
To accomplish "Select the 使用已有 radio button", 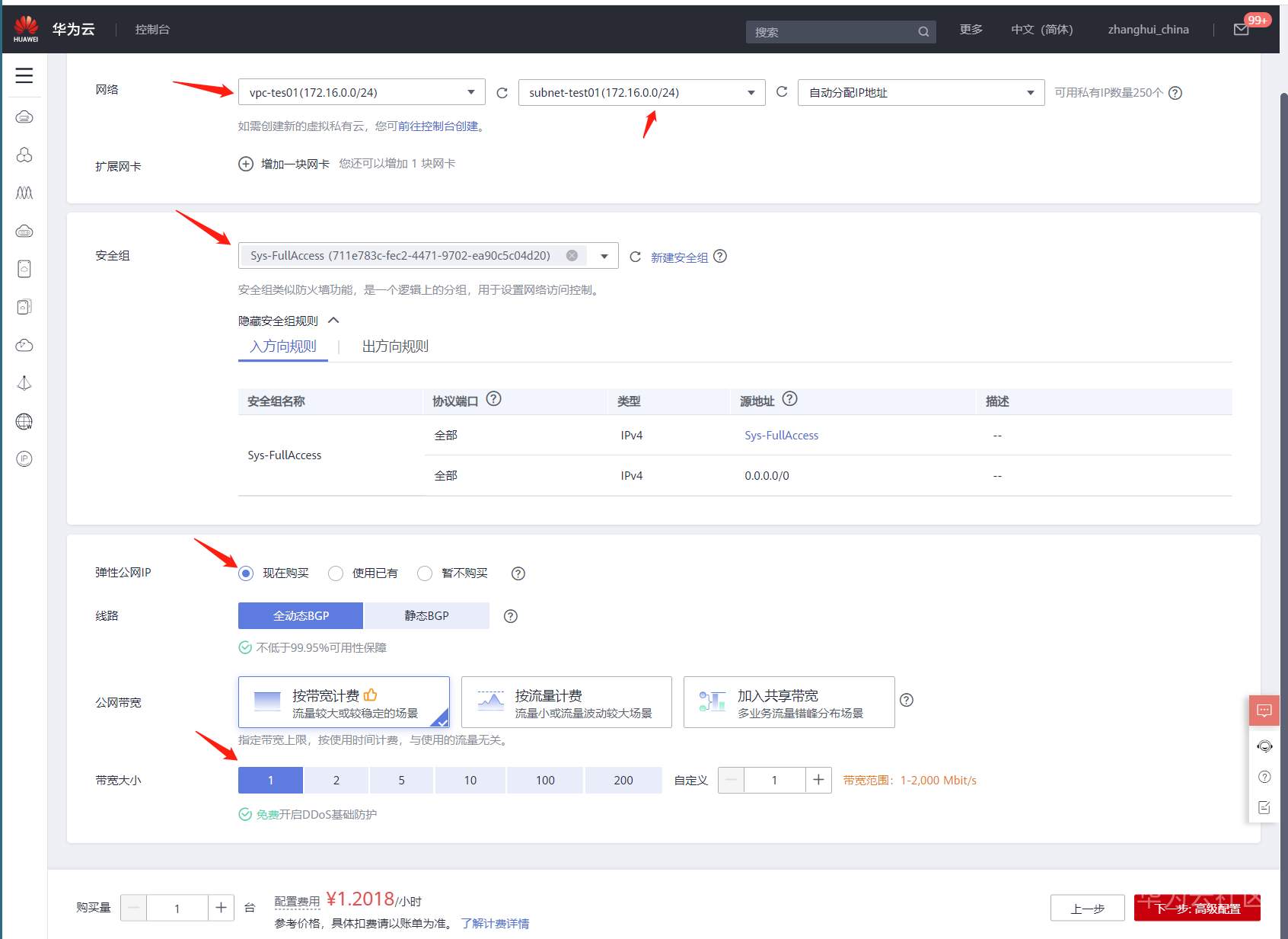I will [336, 573].
